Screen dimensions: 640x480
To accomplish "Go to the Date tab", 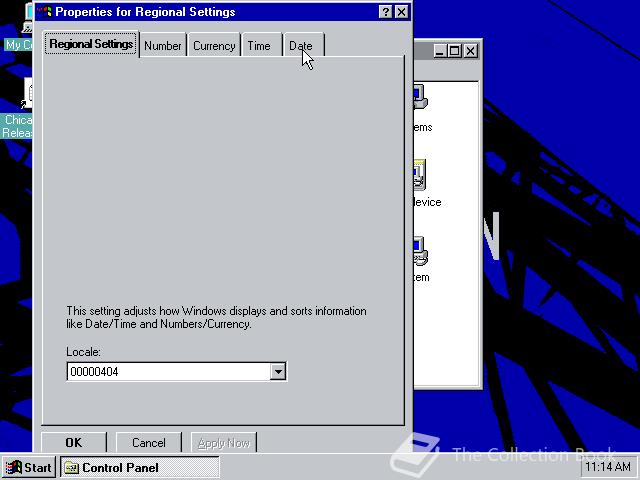I will (303, 45).
